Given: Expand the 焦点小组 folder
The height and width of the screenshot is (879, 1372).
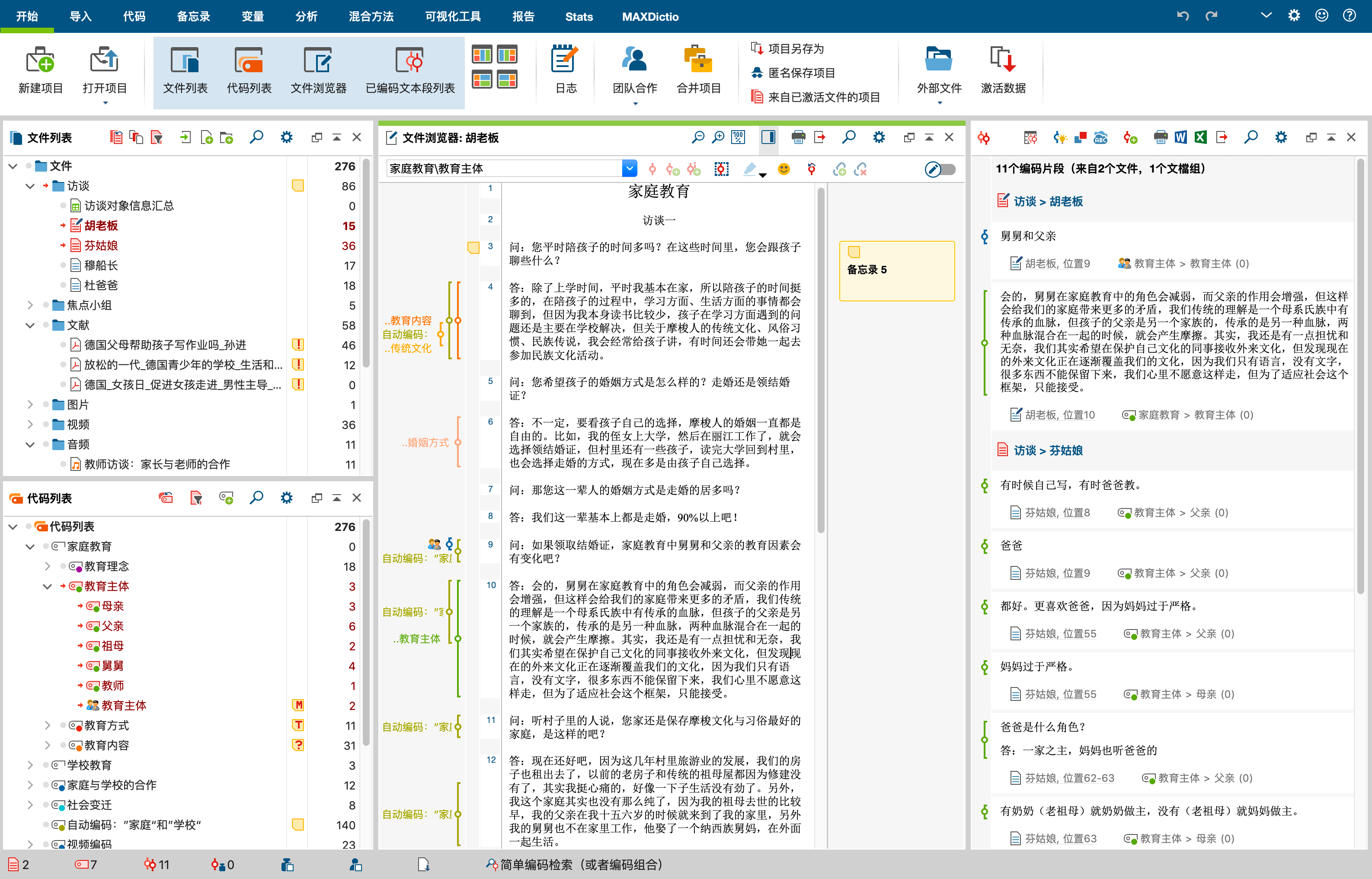Looking at the screenshot, I should (30, 305).
